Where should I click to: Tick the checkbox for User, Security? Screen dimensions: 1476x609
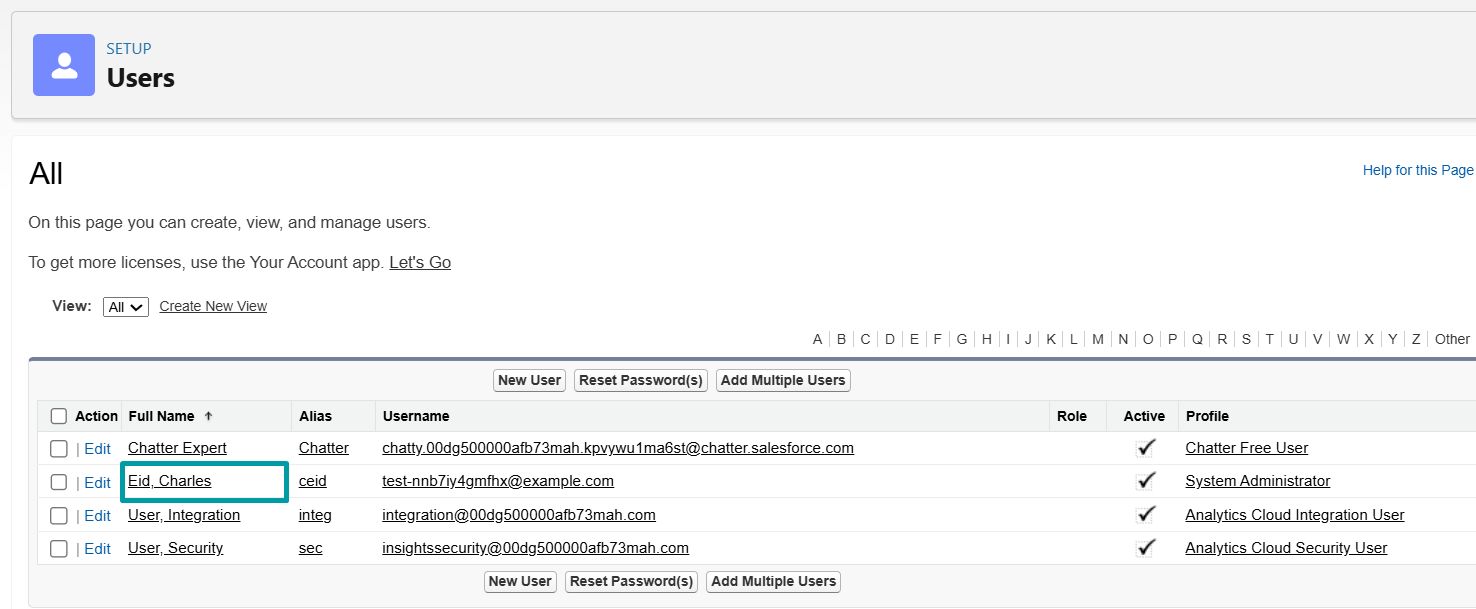59,548
